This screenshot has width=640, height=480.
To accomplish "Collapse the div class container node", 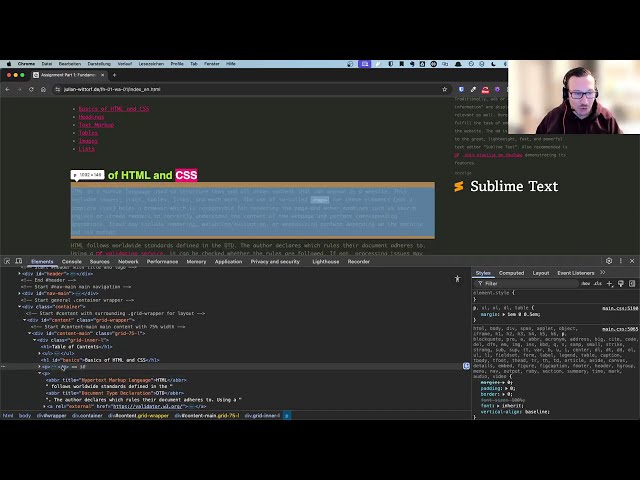I will [x=20, y=307].
